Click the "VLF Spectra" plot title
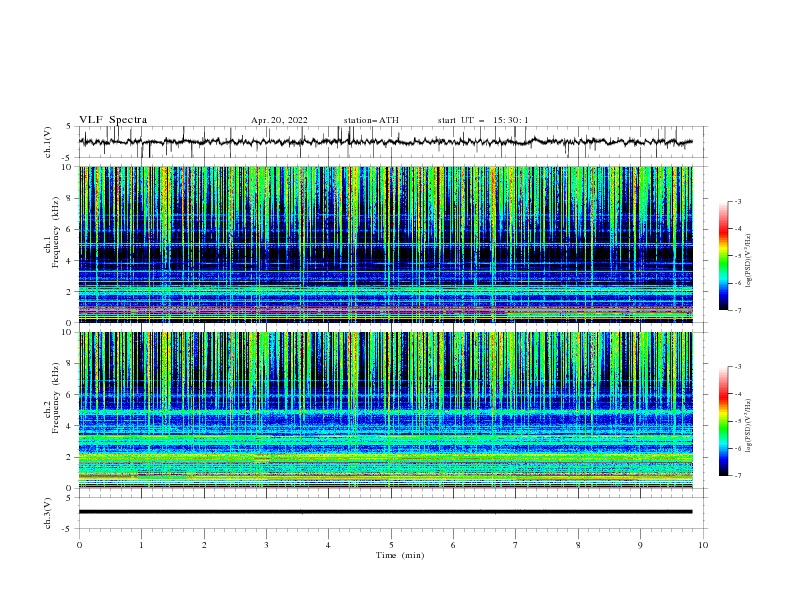This screenshot has width=792, height=612. pos(113,120)
